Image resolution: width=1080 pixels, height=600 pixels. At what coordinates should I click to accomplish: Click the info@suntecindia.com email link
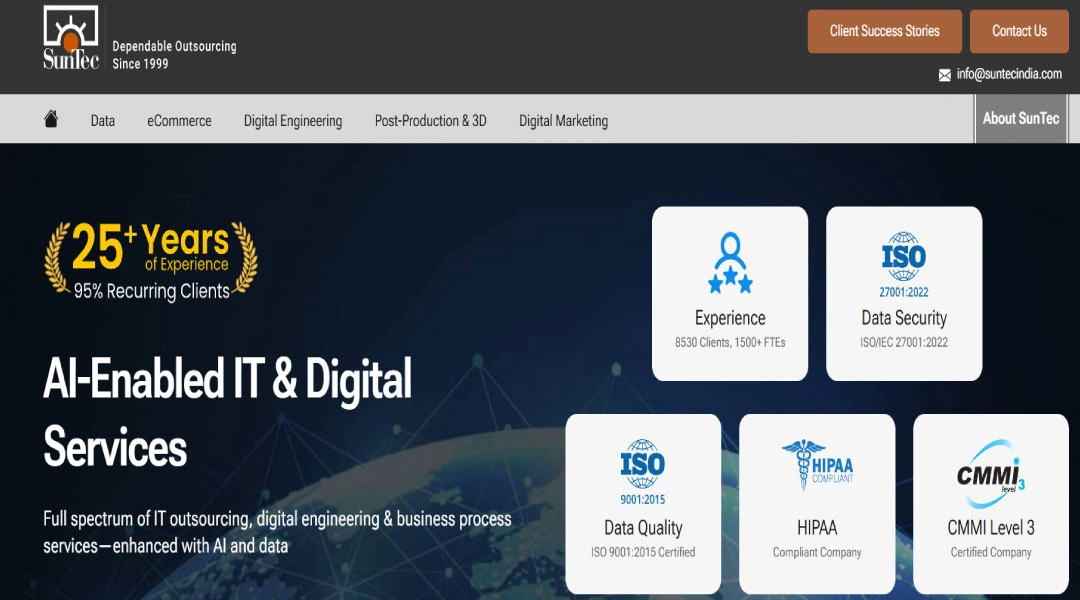coord(1009,74)
